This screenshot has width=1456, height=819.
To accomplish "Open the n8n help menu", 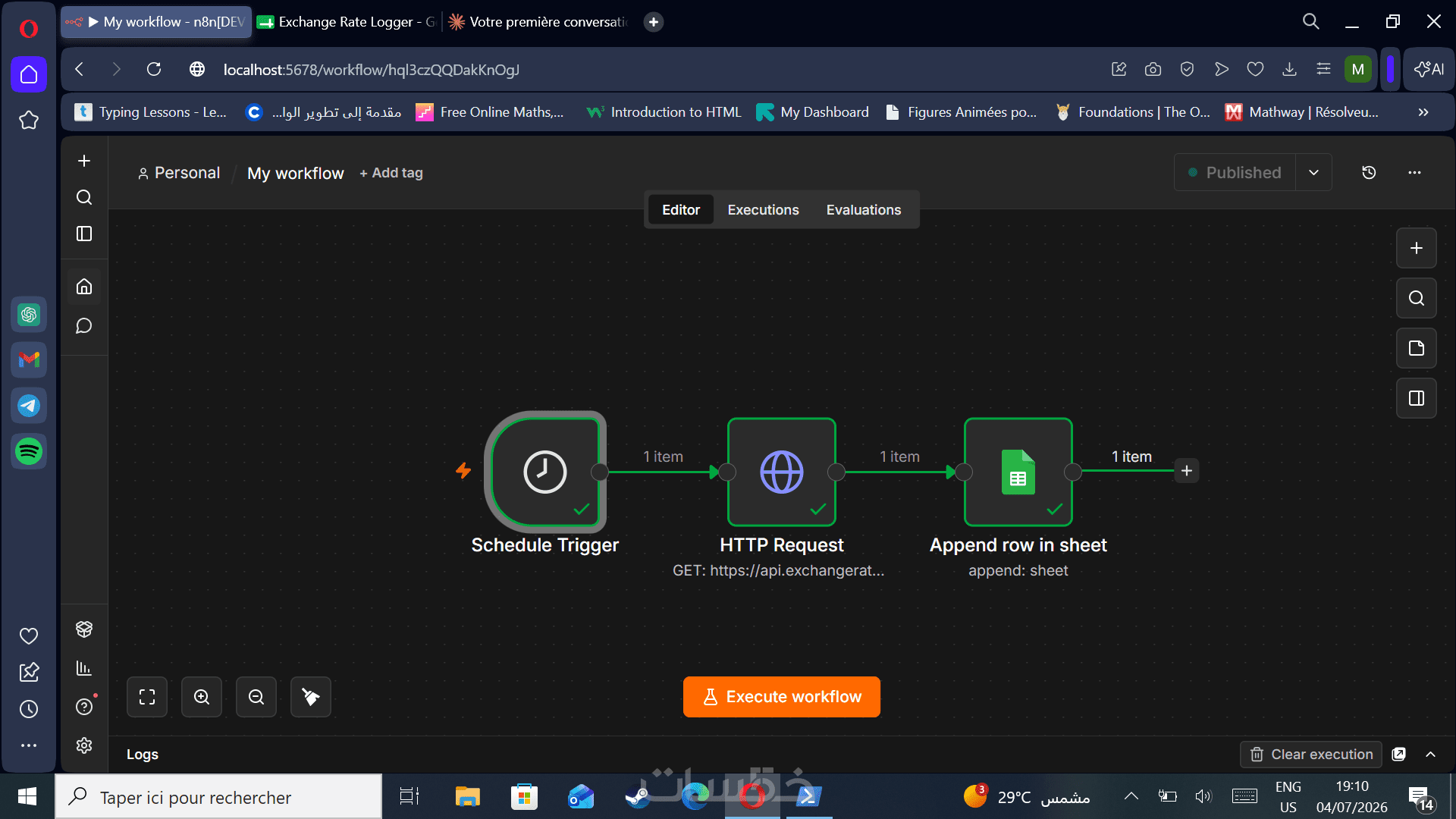I will [x=84, y=707].
